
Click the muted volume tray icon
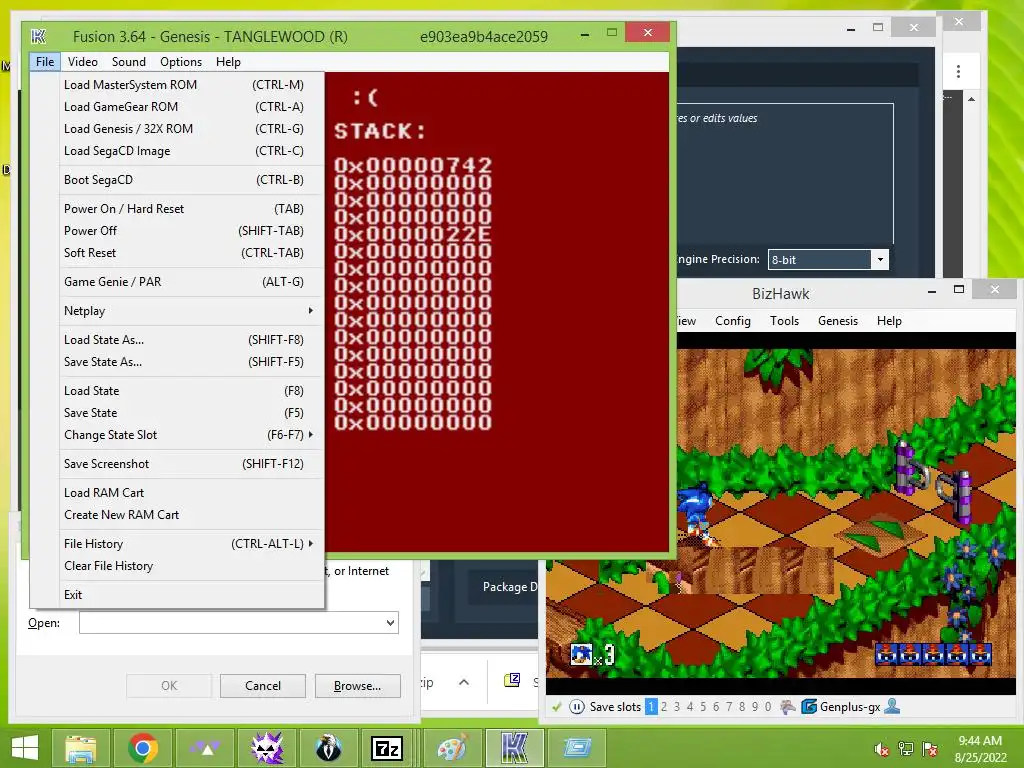[882, 748]
